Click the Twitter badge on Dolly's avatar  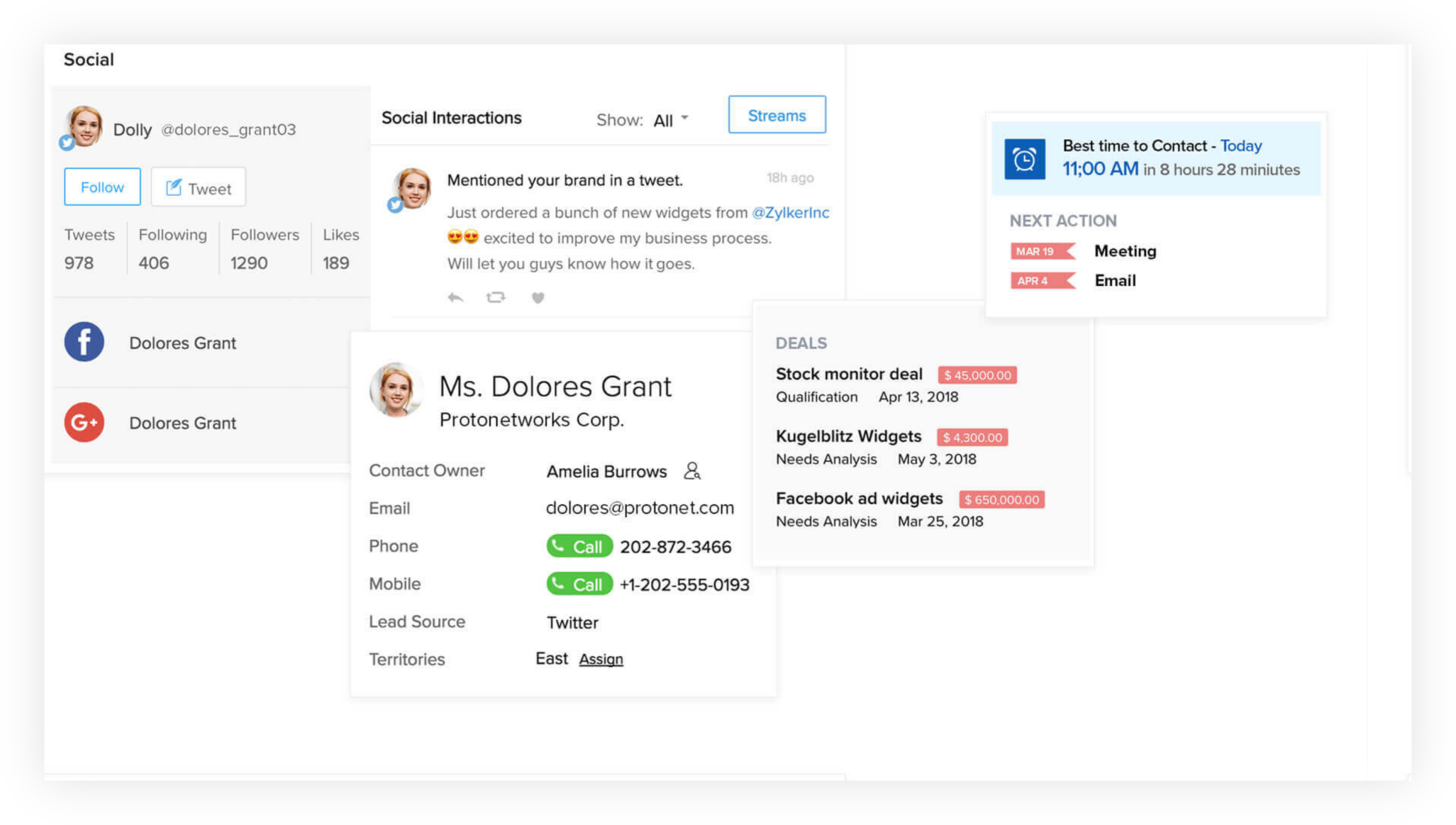[67, 143]
